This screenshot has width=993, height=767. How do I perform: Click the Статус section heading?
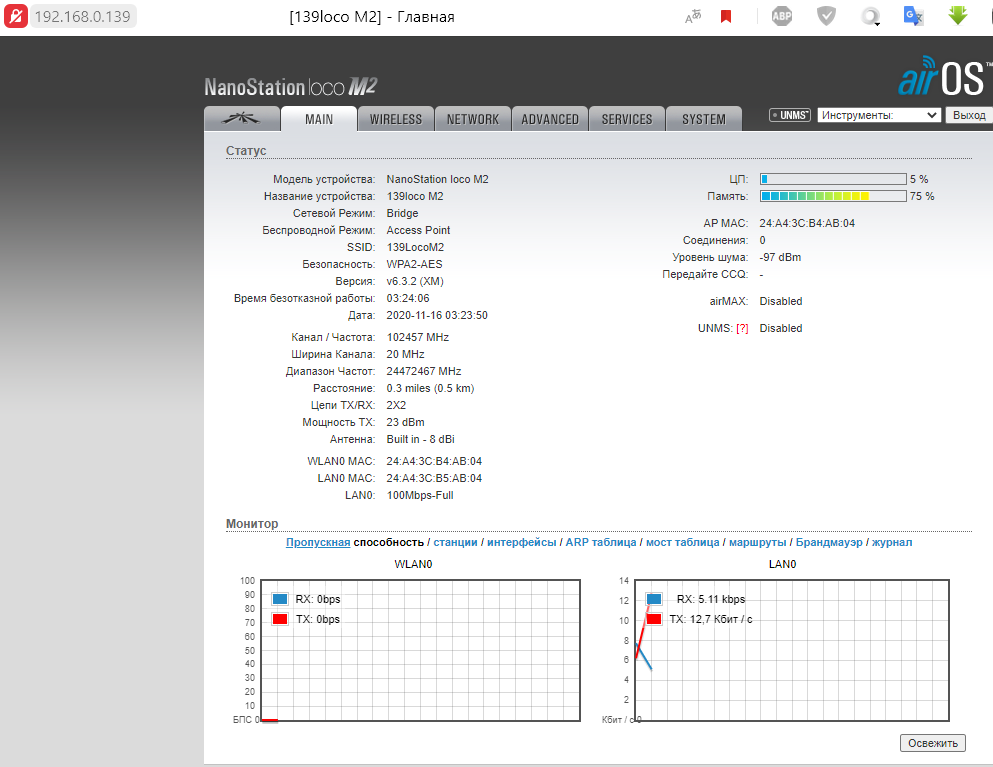click(246, 151)
